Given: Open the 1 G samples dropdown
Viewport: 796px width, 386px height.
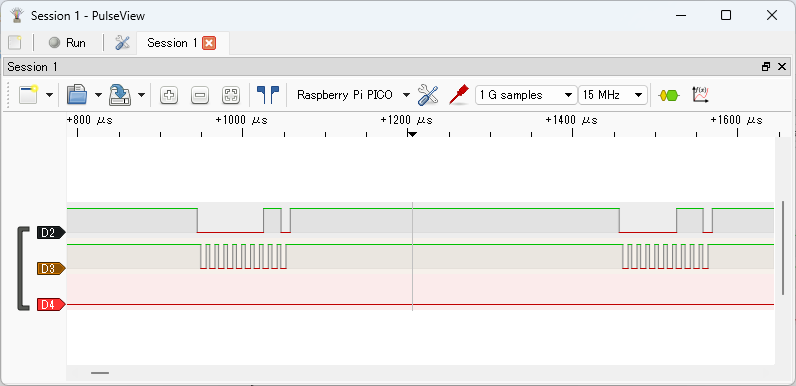Looking at the screenshot, I should [526, 95].
